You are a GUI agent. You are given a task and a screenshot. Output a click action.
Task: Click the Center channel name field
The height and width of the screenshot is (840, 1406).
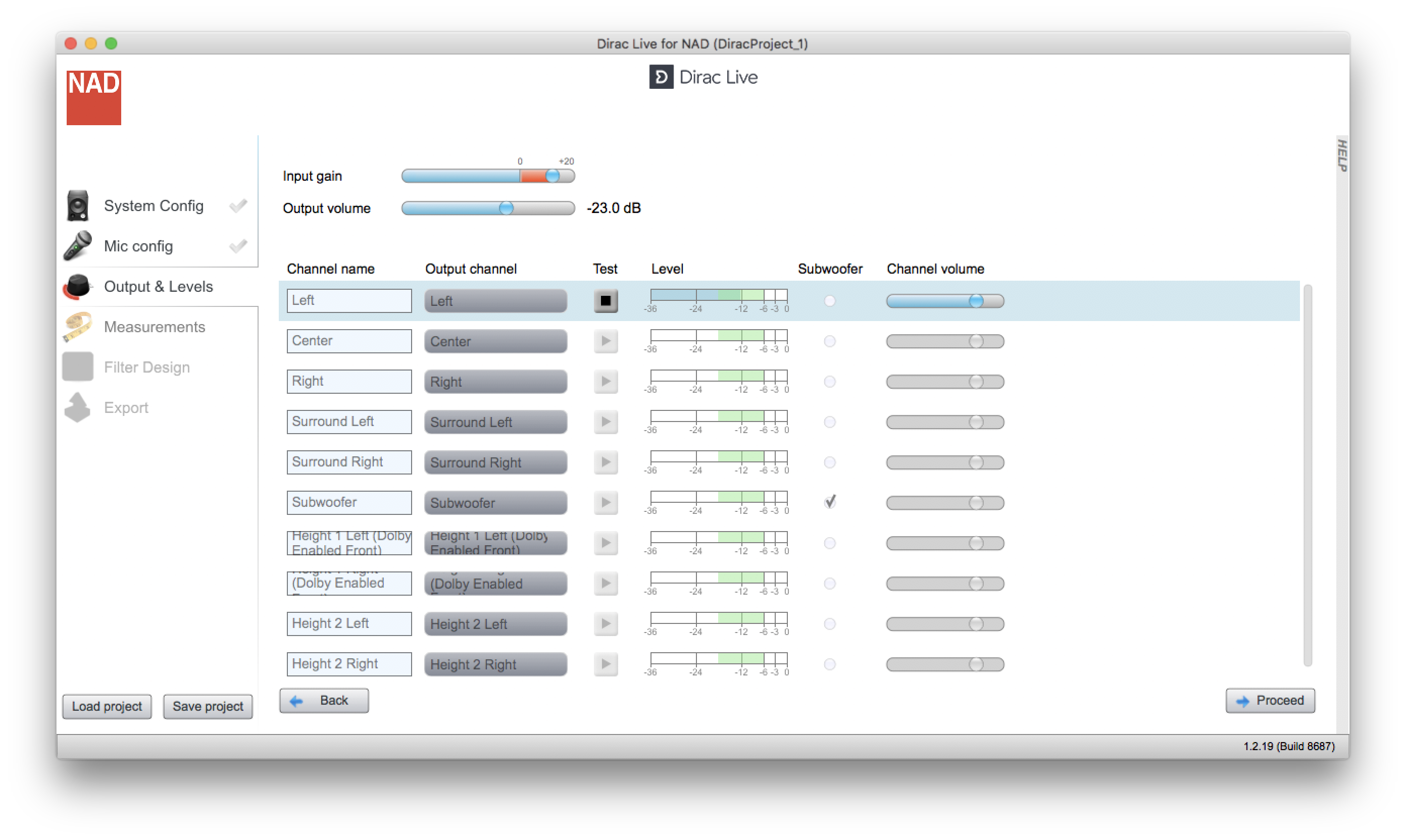[x=349, y=341]
